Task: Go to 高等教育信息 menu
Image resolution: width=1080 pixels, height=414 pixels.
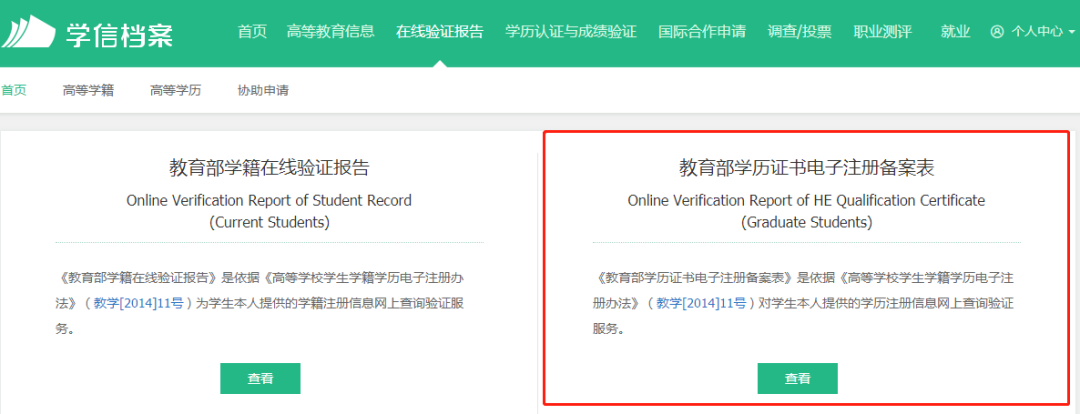Action: tap(331, 32)
